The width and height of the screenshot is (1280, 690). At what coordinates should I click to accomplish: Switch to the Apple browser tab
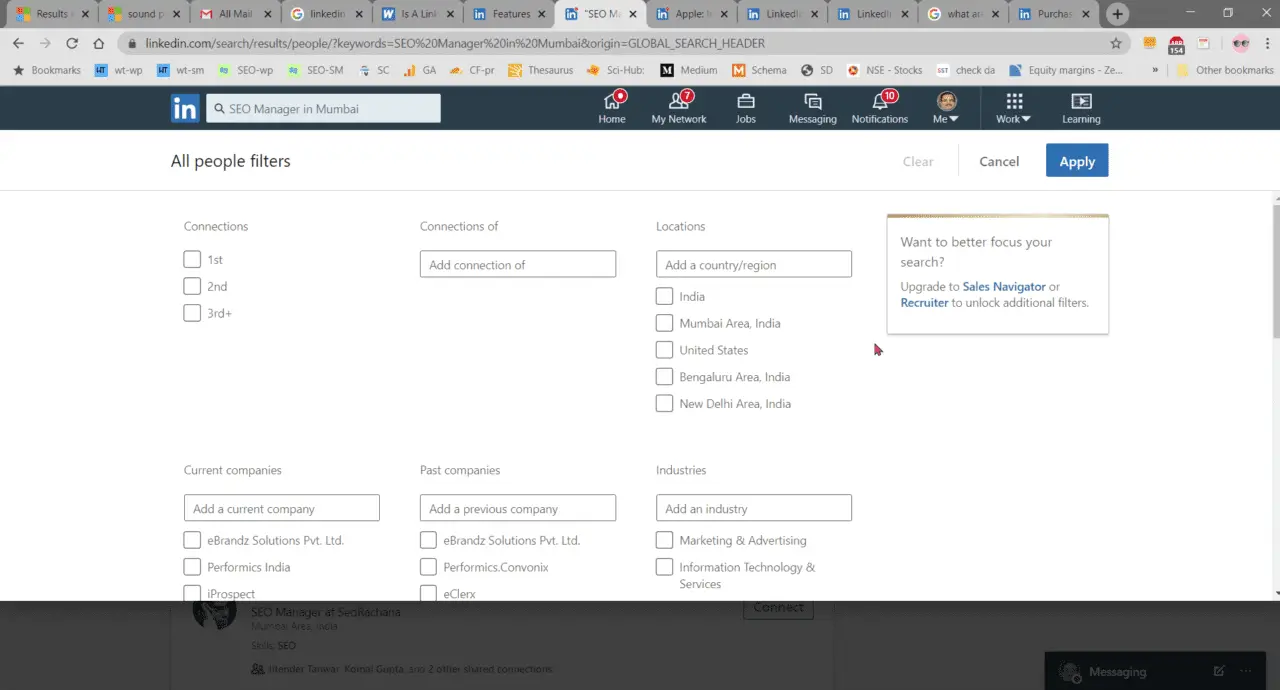click(x=691, y=14)
